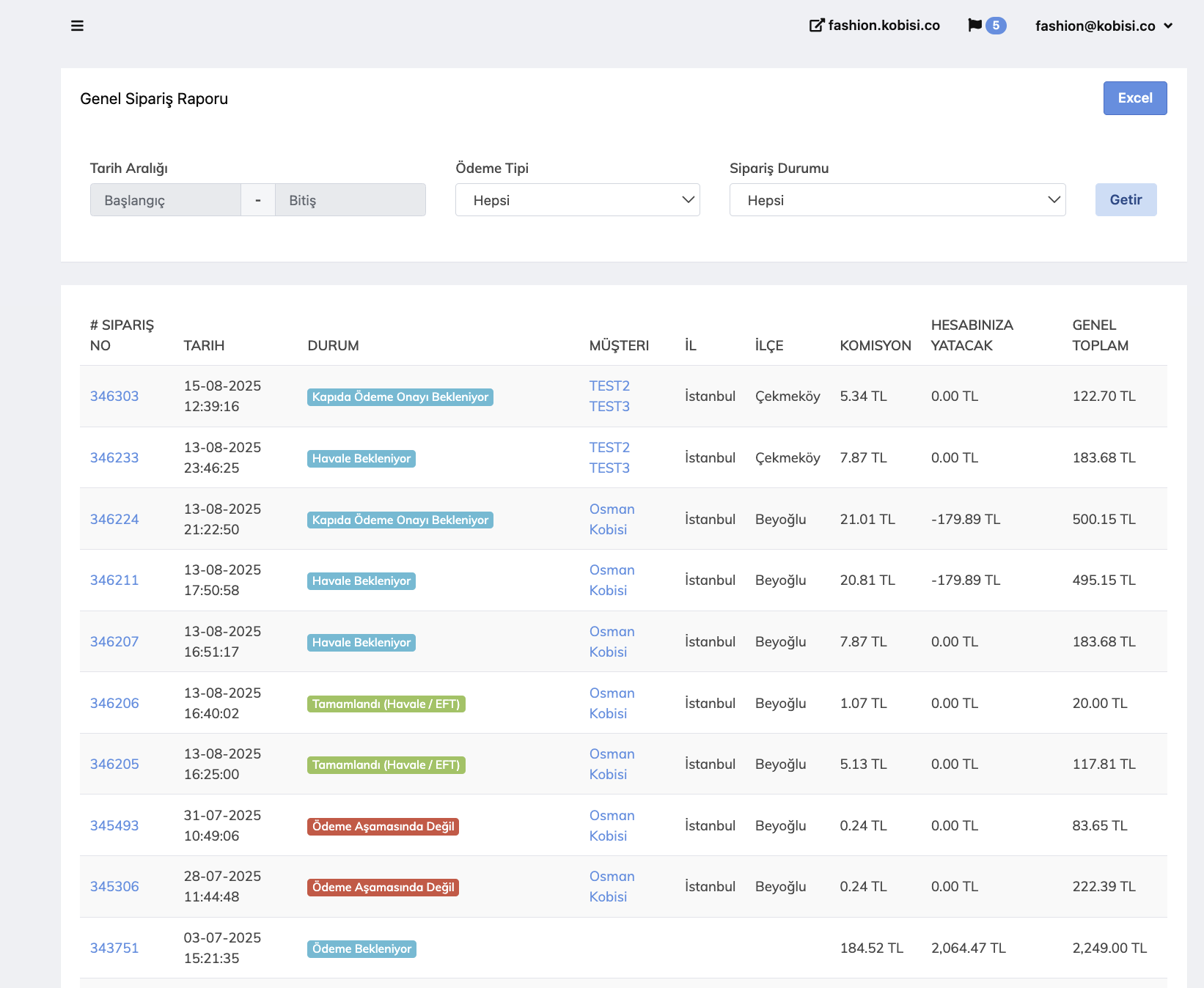The height and width of the screenshot is (988, 1204).
Task: Click the Havale Bekleniyor badge of order 346211
Action: click(361, 581)
